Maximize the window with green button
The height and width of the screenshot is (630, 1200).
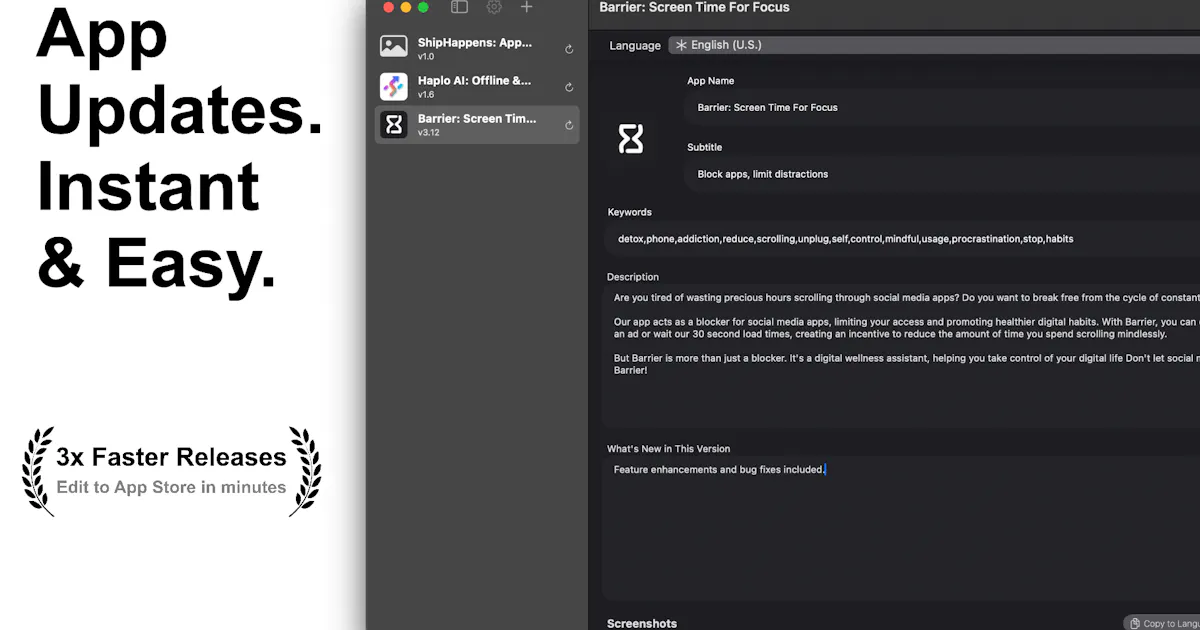click(423, 7)
